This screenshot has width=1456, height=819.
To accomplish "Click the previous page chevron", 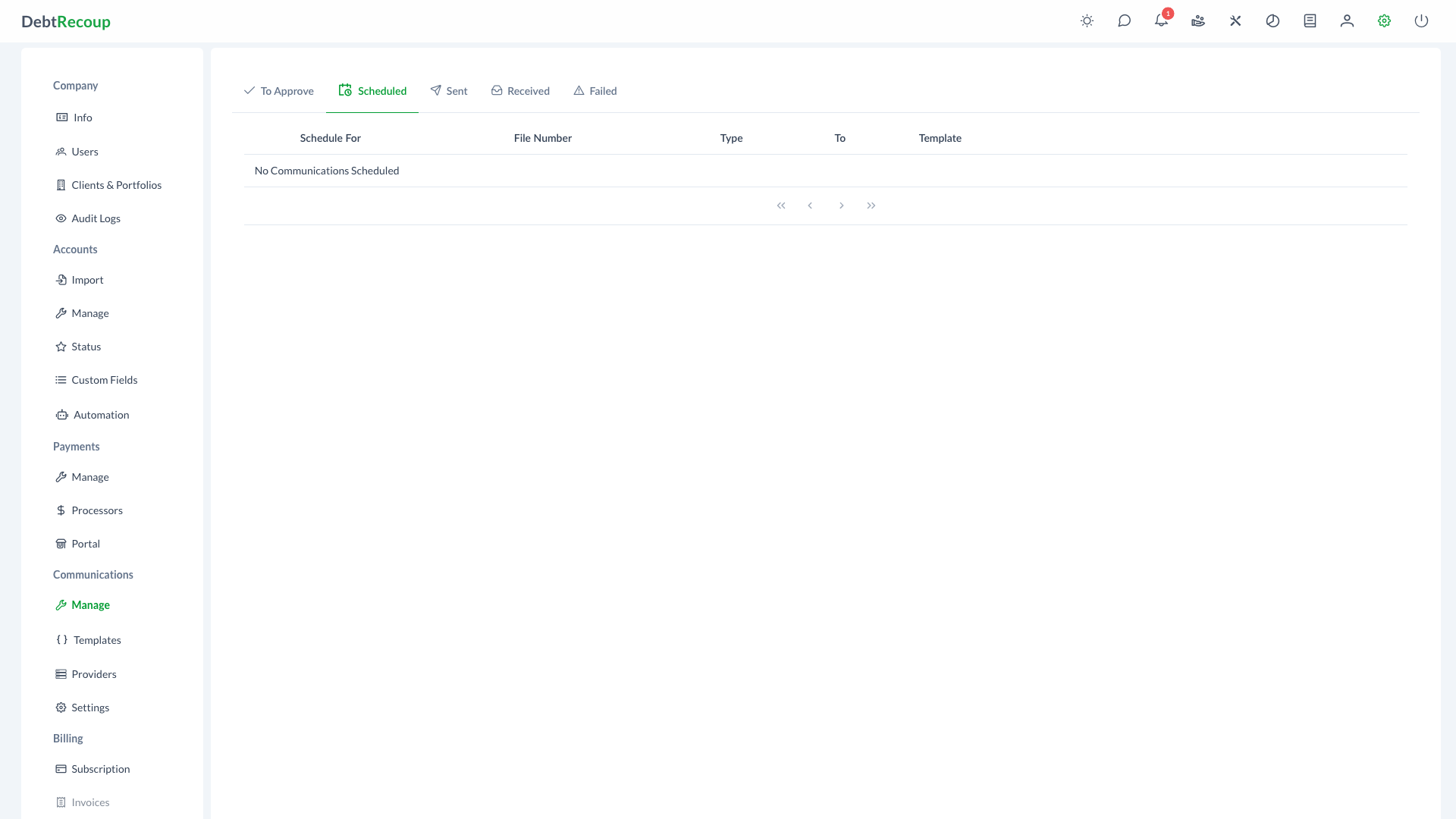I will click(x=811, y=205).
